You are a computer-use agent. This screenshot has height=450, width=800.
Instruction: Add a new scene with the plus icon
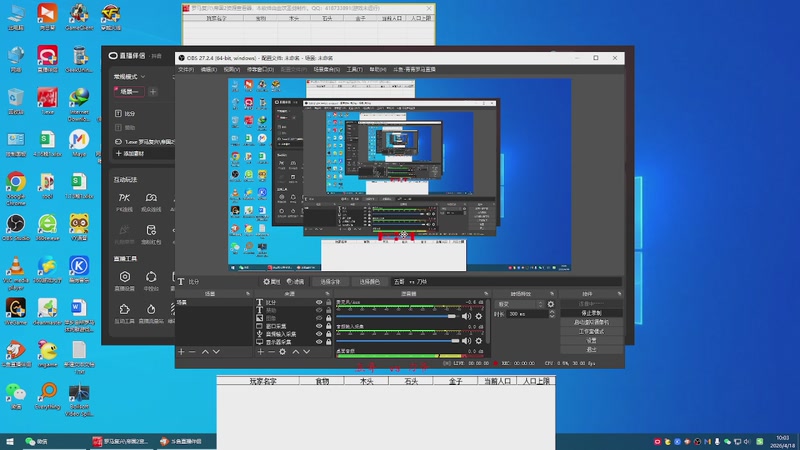pyautogui.click(x=181, y=352)
